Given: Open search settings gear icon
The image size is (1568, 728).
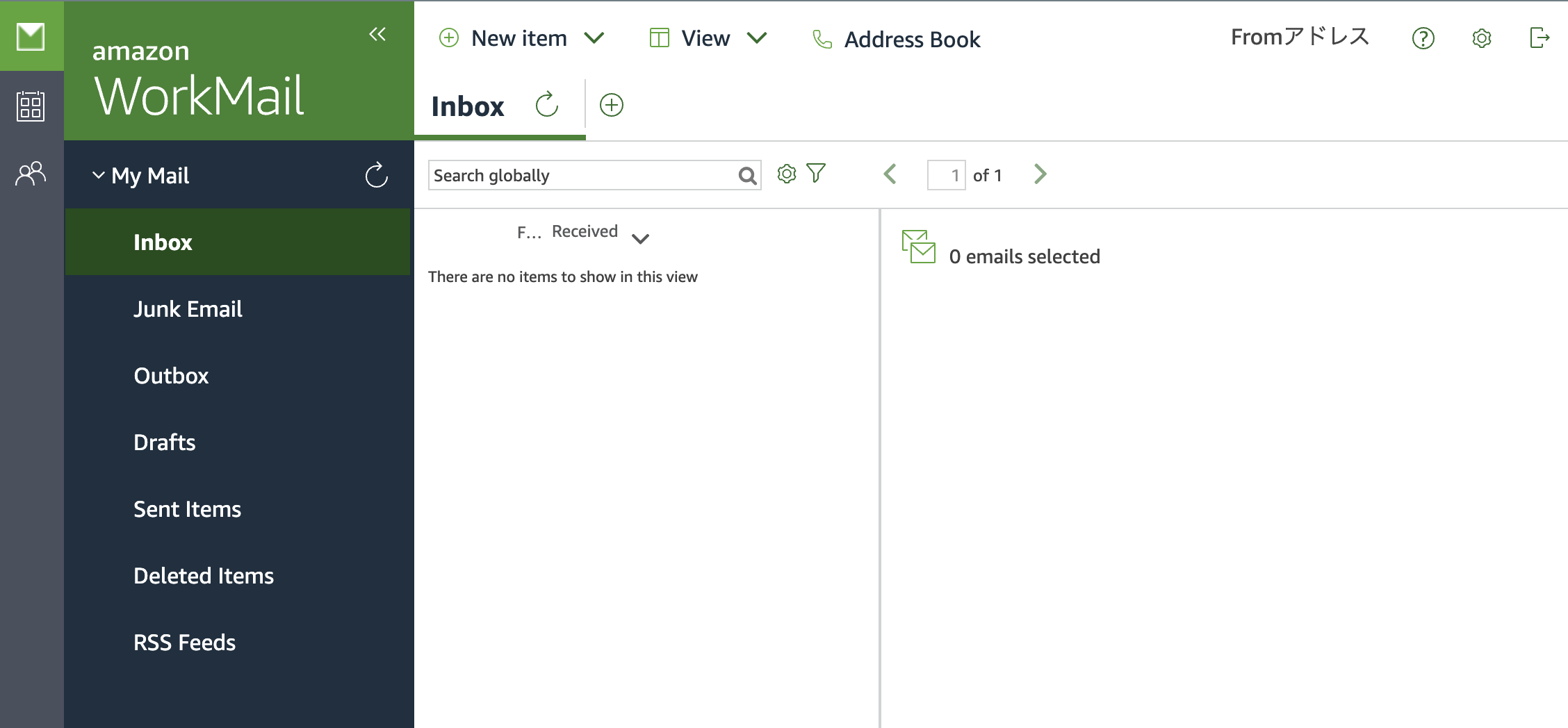Looking at the screenshot, I should (787, 174).
